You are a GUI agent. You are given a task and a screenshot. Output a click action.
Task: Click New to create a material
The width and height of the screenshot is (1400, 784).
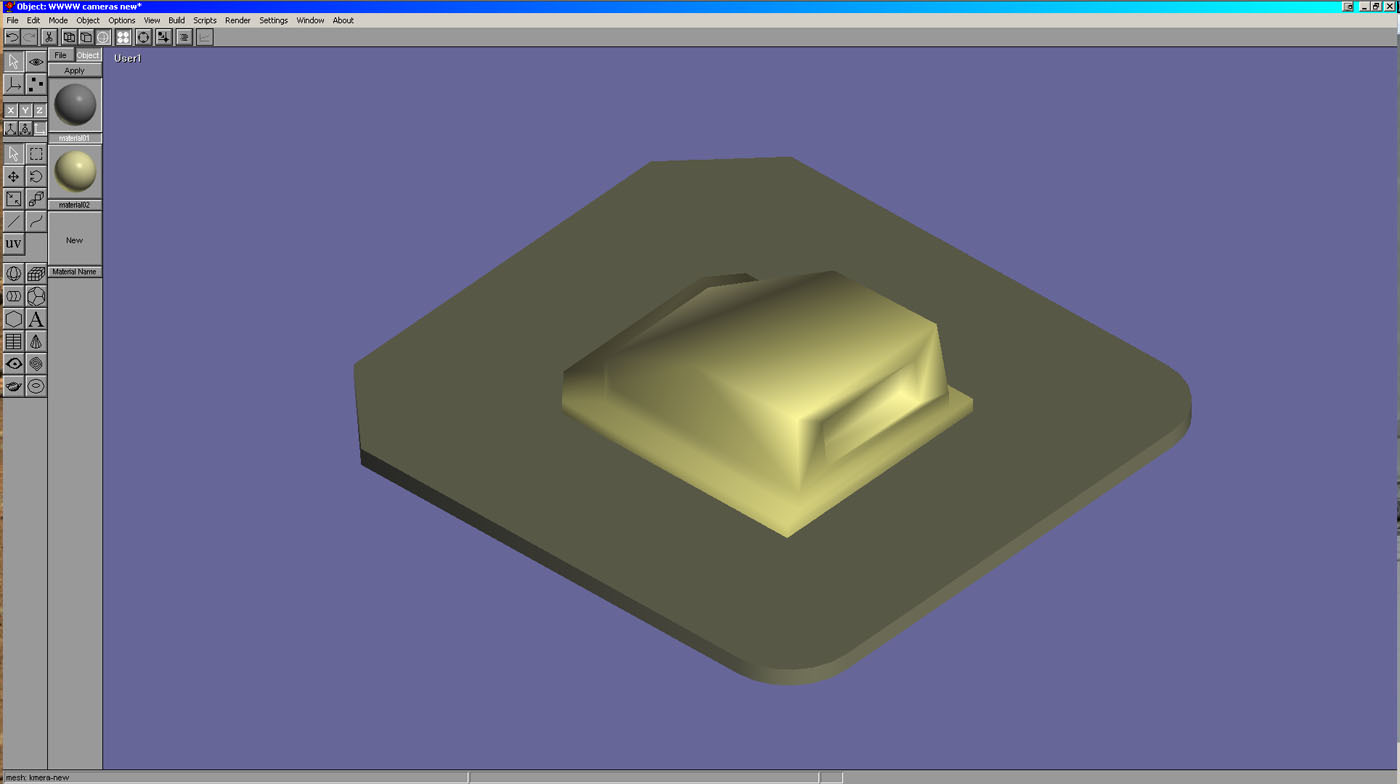pyautogui.click(x=75, y=240)
